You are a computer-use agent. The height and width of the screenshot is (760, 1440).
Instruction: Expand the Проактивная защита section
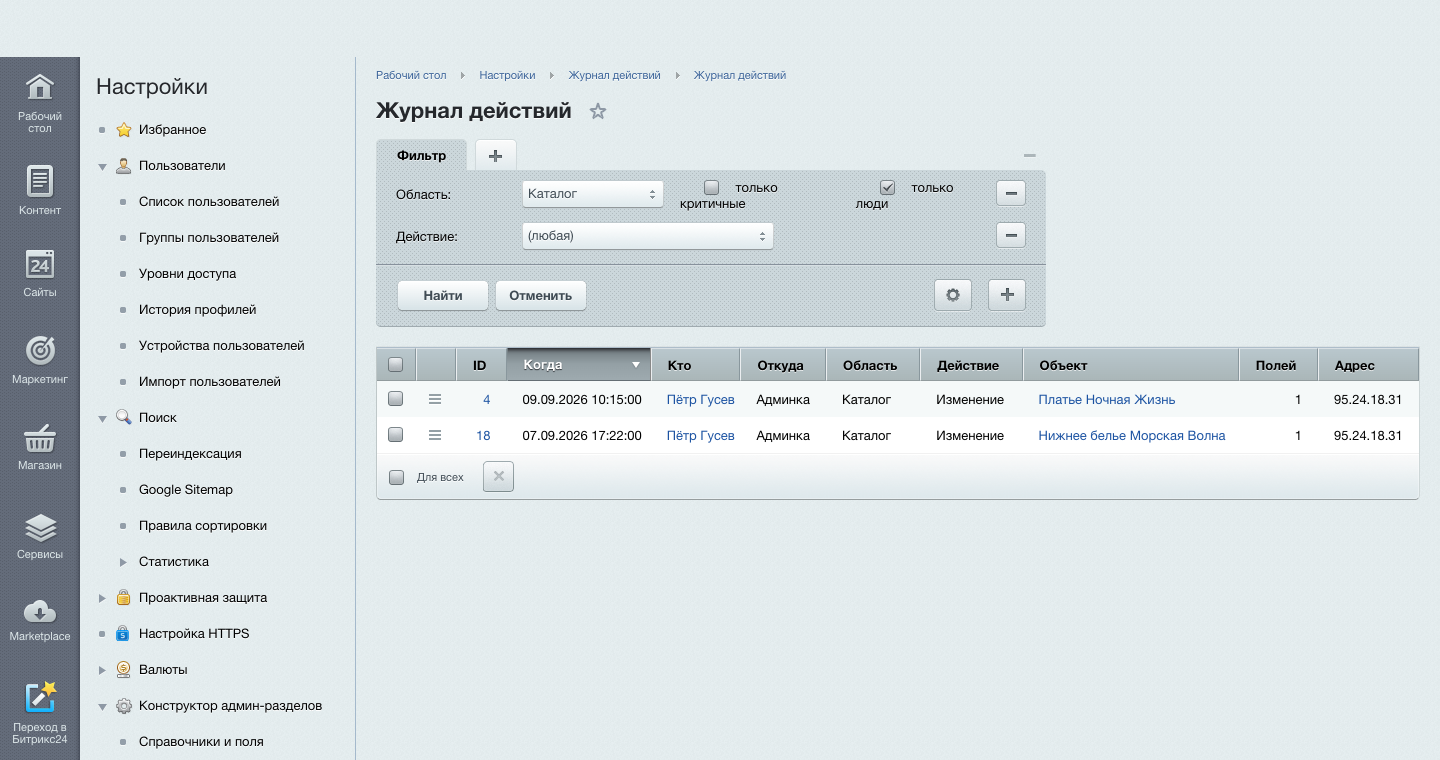click(x=102, y=598)
